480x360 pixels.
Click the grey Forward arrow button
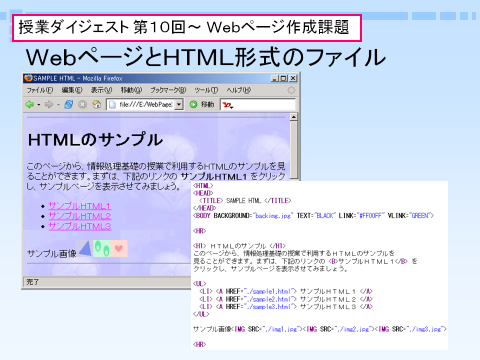pos(49,104)
